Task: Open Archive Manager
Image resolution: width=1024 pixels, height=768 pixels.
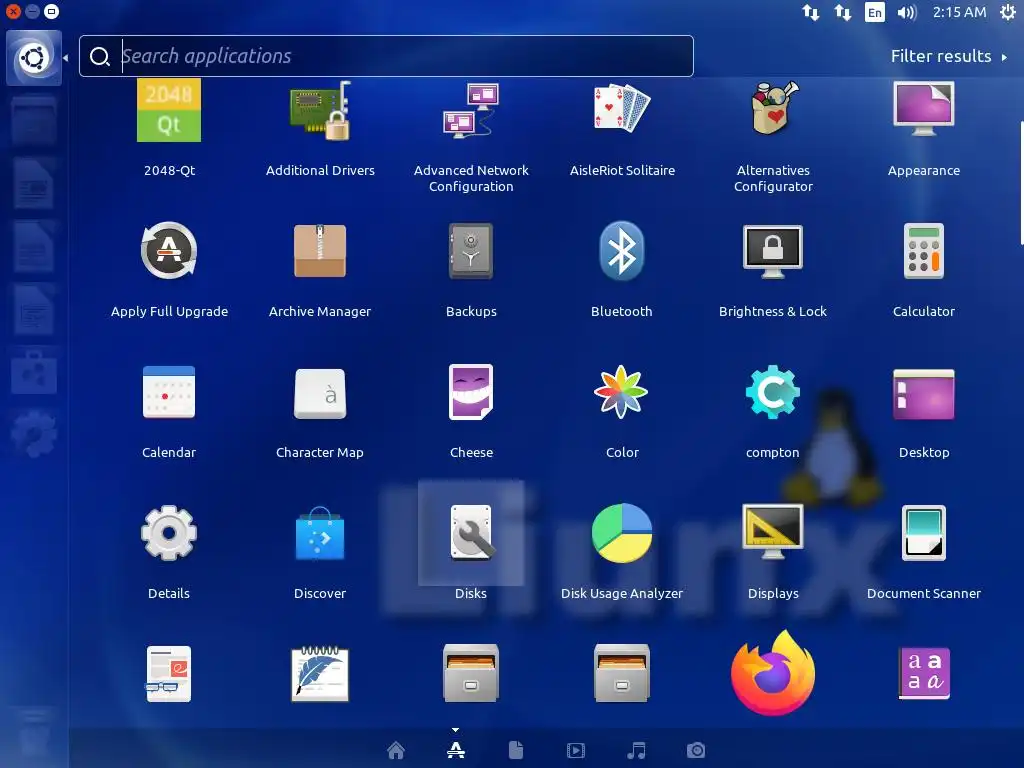Action: tap(320, 251)
